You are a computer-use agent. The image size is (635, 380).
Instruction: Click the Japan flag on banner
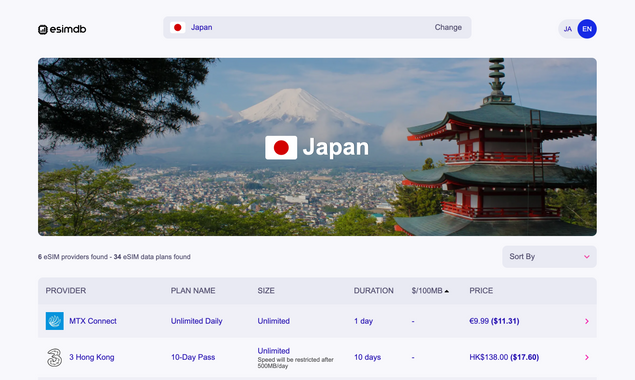pyautogui.click(x=281, y=147)
